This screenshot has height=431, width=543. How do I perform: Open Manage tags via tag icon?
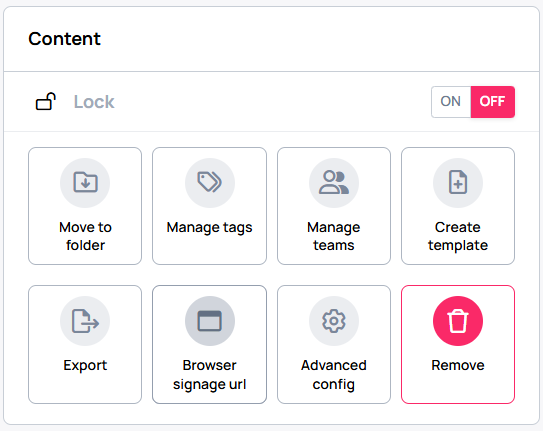tap(210, 182)
